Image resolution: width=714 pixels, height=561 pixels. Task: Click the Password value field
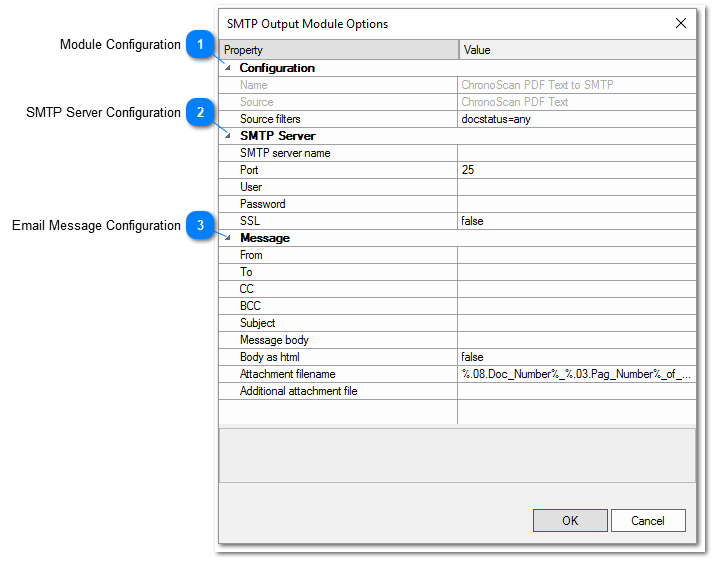(576, 204)
